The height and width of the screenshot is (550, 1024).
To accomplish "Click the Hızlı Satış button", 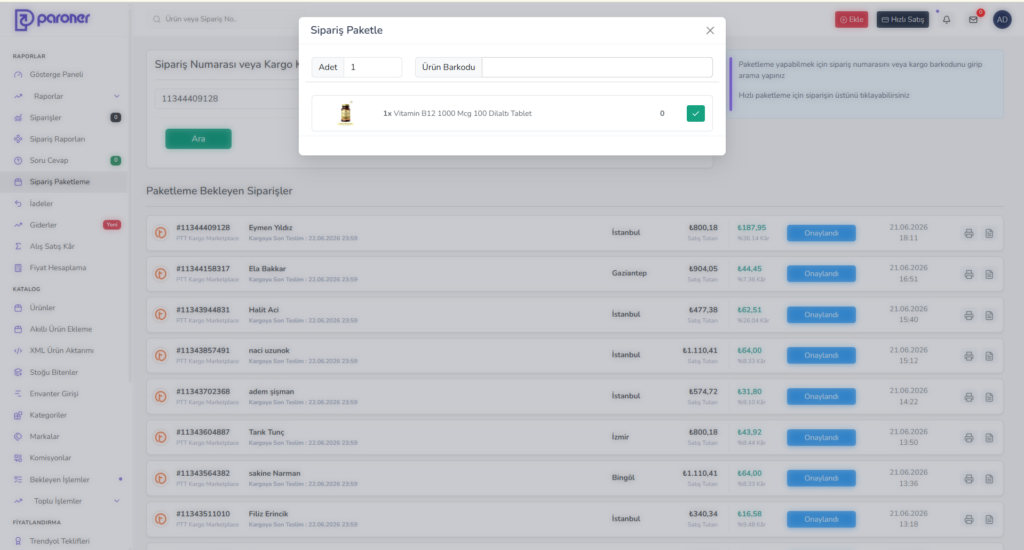I will point(903,20).
